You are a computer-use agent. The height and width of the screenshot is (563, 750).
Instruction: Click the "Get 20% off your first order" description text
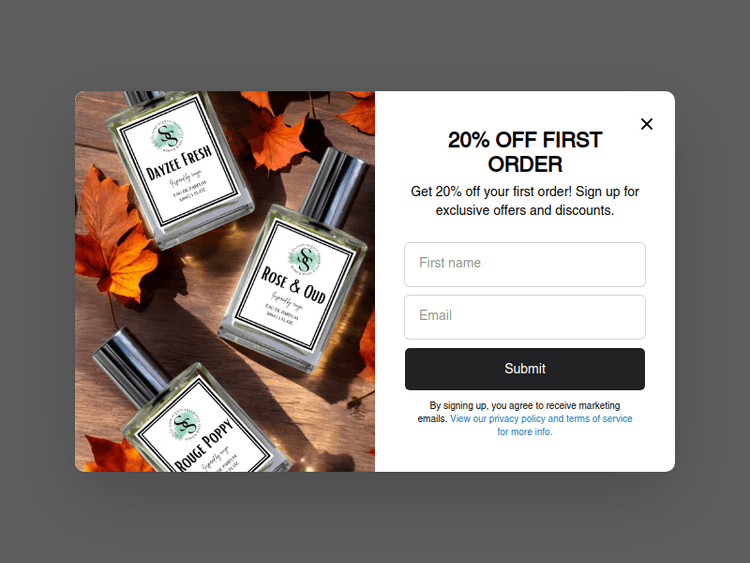point(525,201)
